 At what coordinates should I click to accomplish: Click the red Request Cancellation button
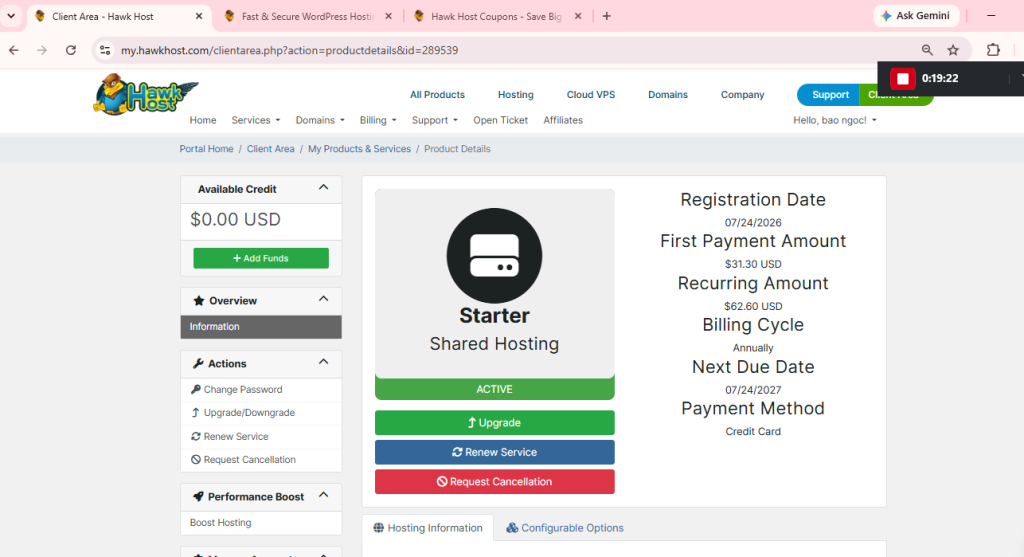pyautogui.click(x=494, y=481)
